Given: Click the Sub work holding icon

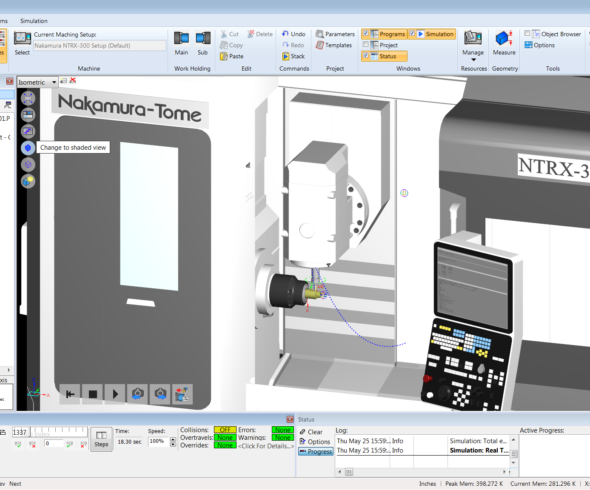Looking at the screenshot, I should 203,38.
